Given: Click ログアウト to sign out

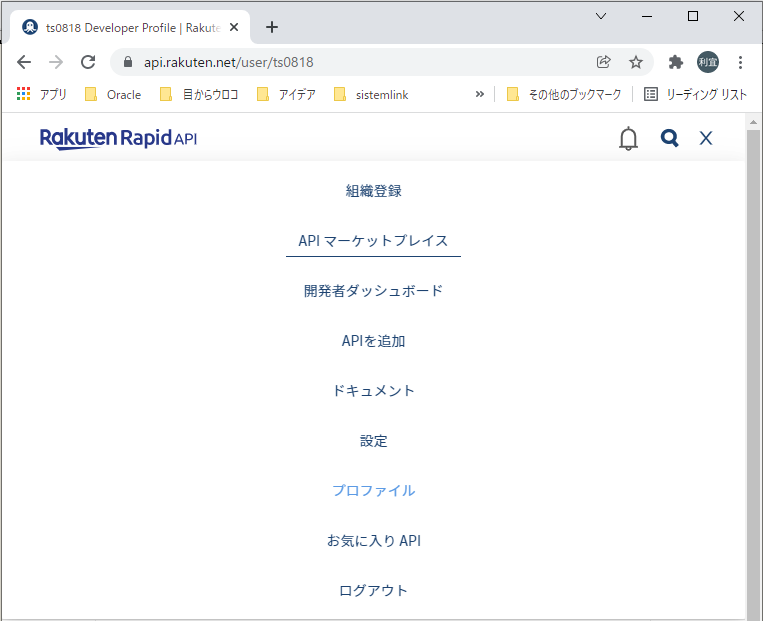Looking at the screenshot, I should coord(373,590).
